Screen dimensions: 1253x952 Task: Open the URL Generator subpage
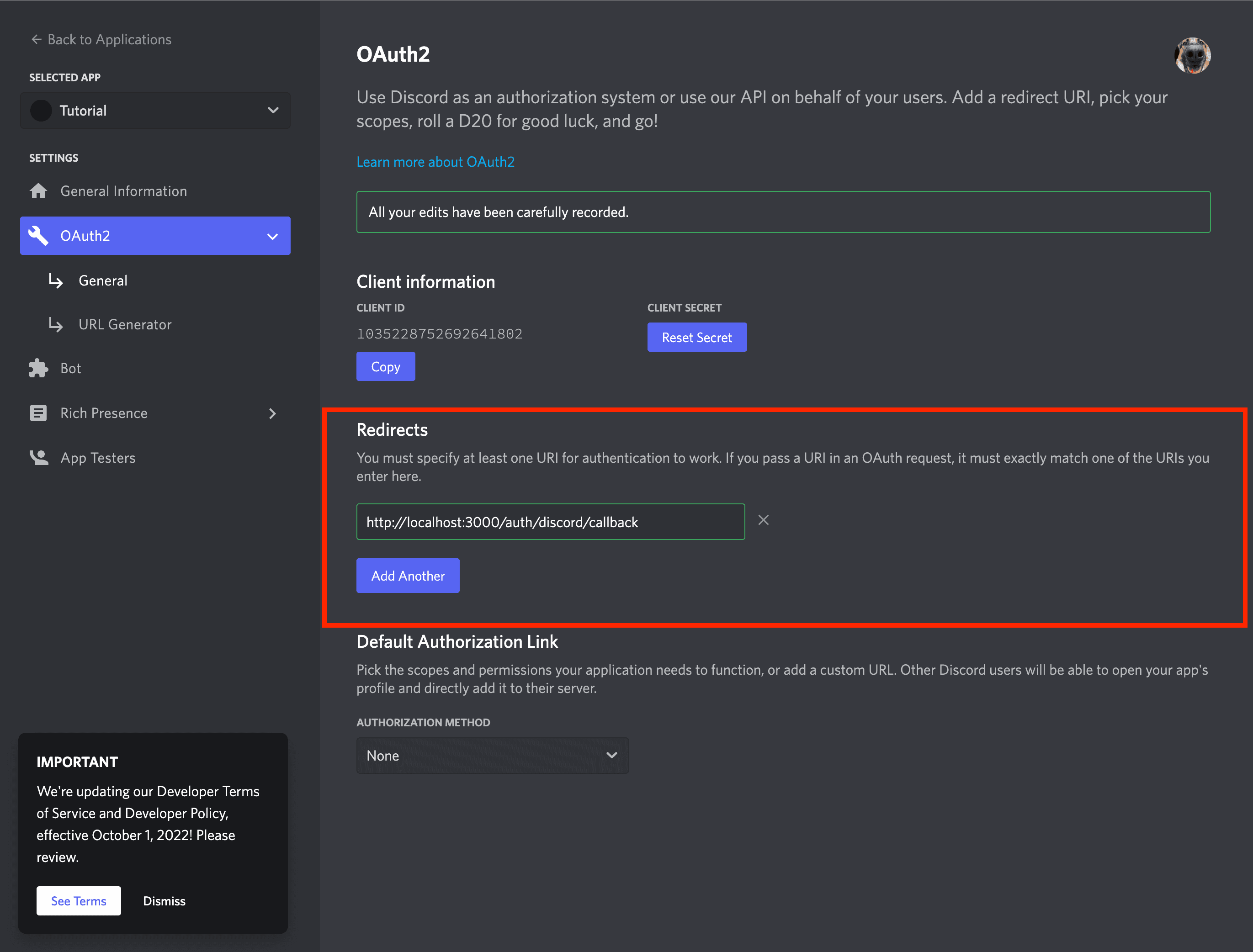coord(125,324)
